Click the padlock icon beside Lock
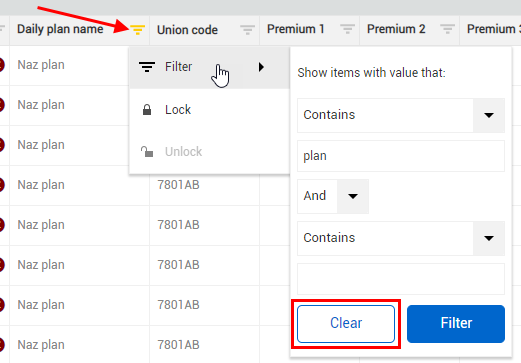This screenshot has height=363, width=521. 147,110
